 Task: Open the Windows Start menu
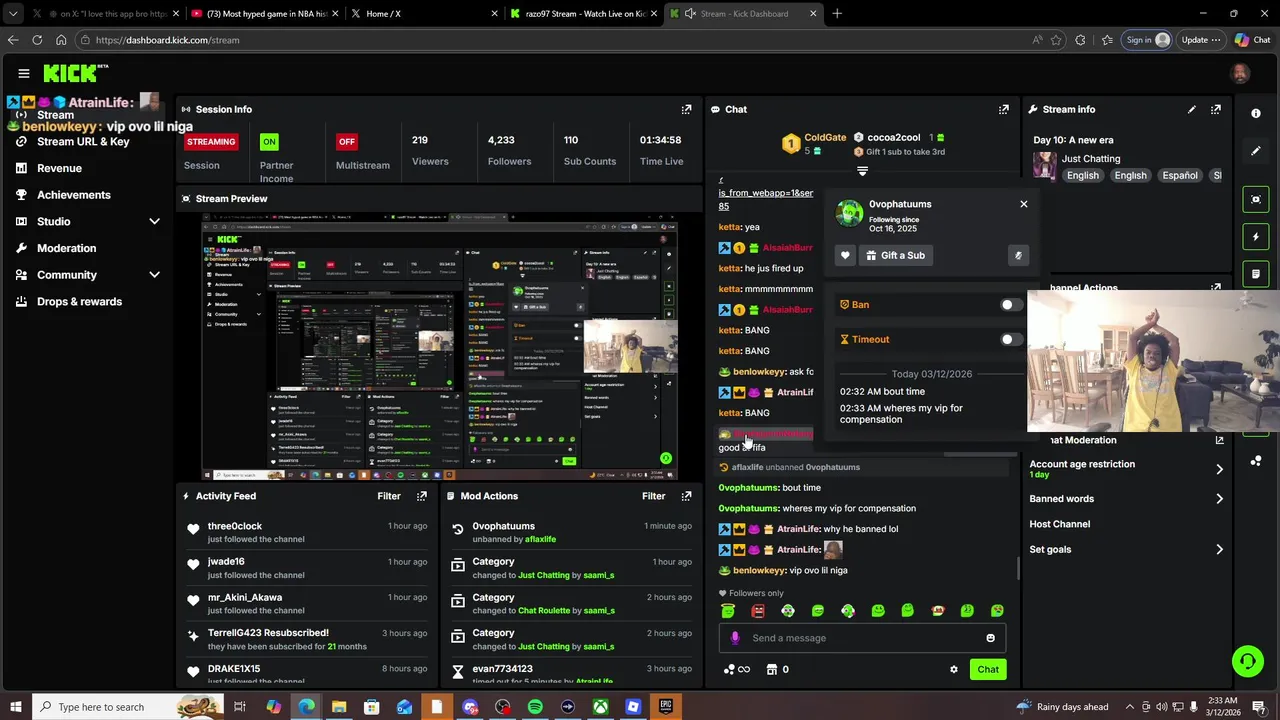[x=15, y=707]
